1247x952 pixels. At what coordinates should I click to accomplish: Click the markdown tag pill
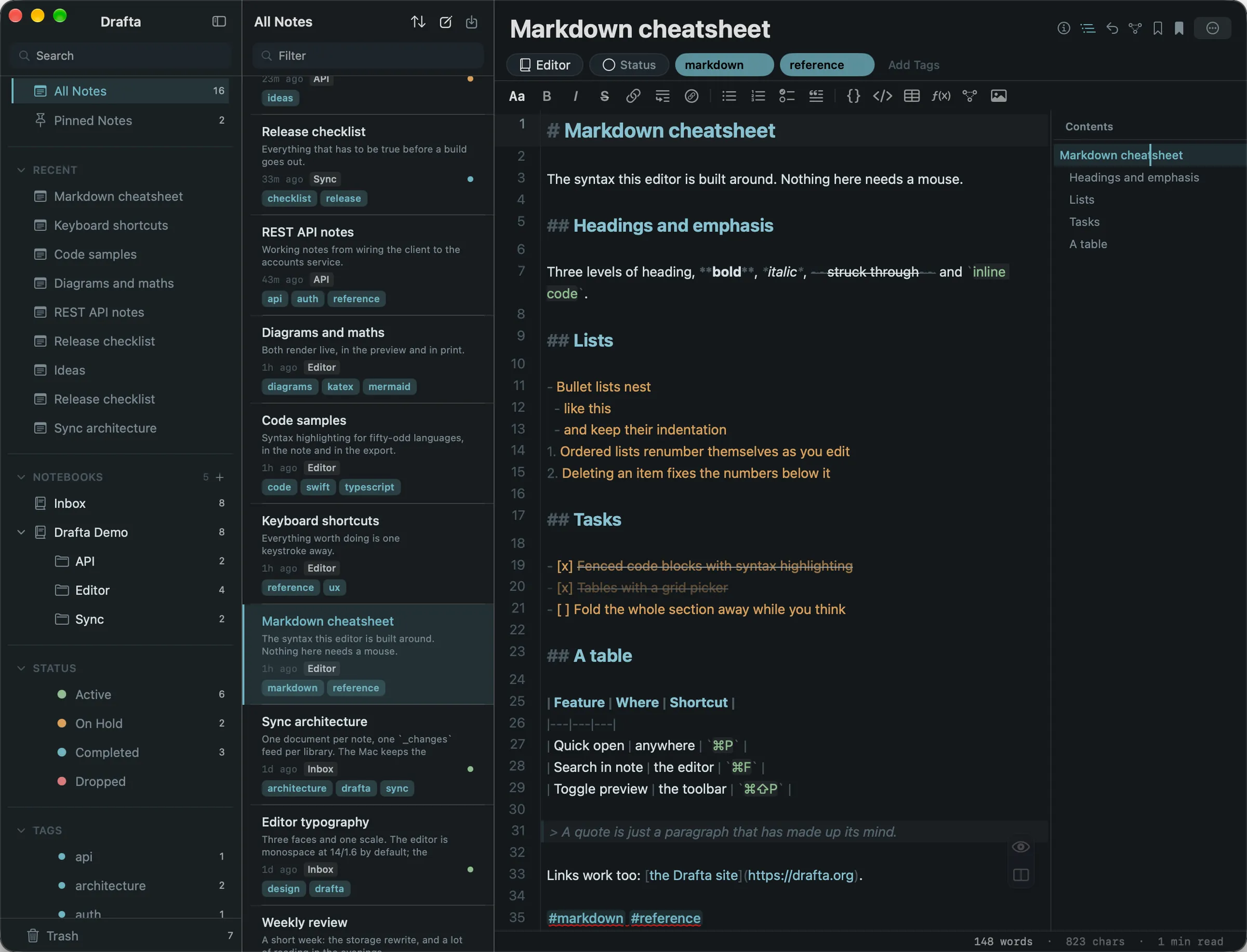click(724, 64)
